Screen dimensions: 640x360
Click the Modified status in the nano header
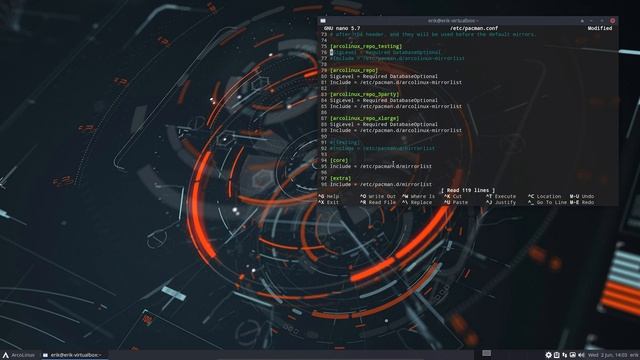600,28
